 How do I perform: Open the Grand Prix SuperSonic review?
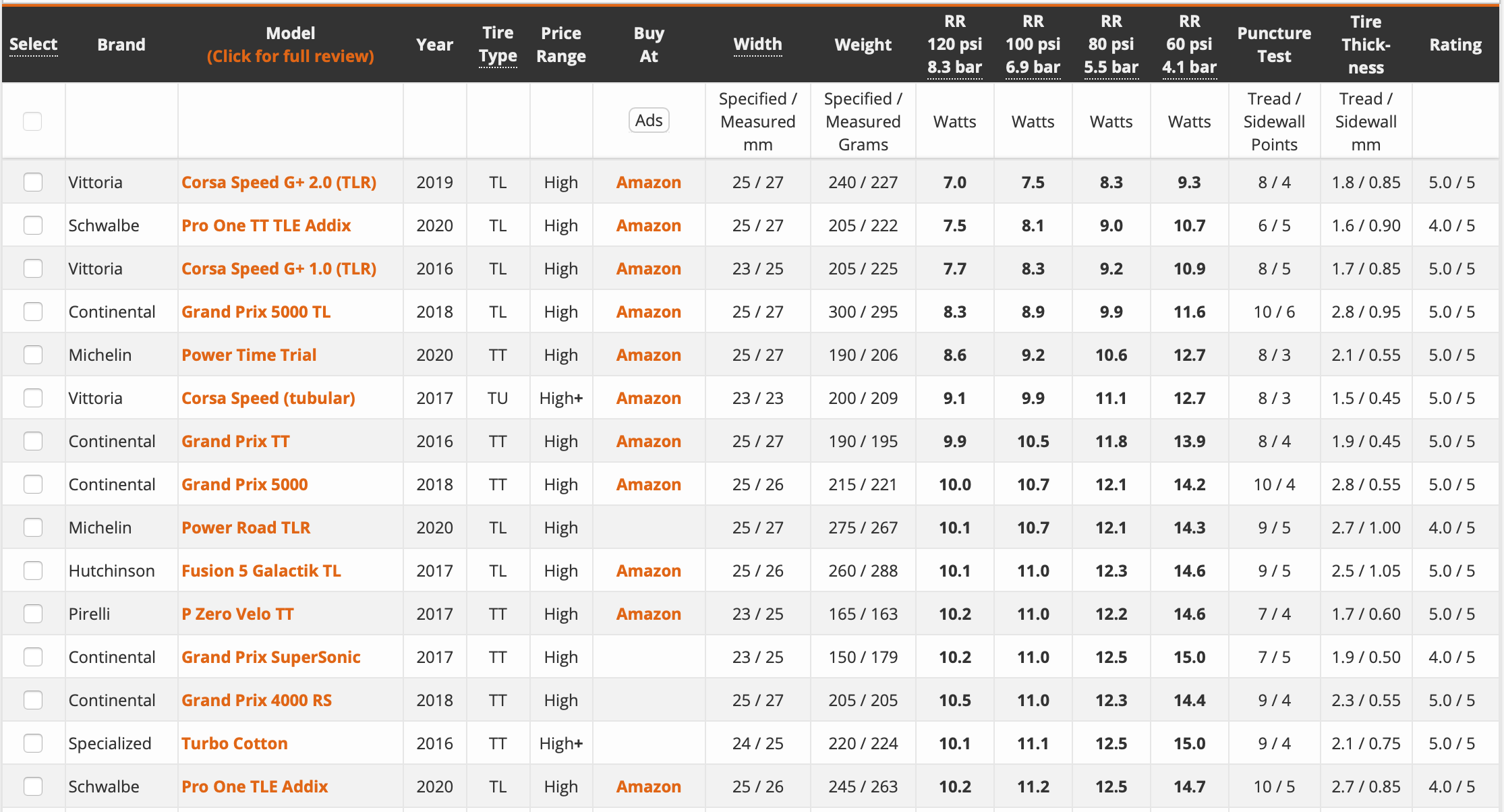pos(271,657)
